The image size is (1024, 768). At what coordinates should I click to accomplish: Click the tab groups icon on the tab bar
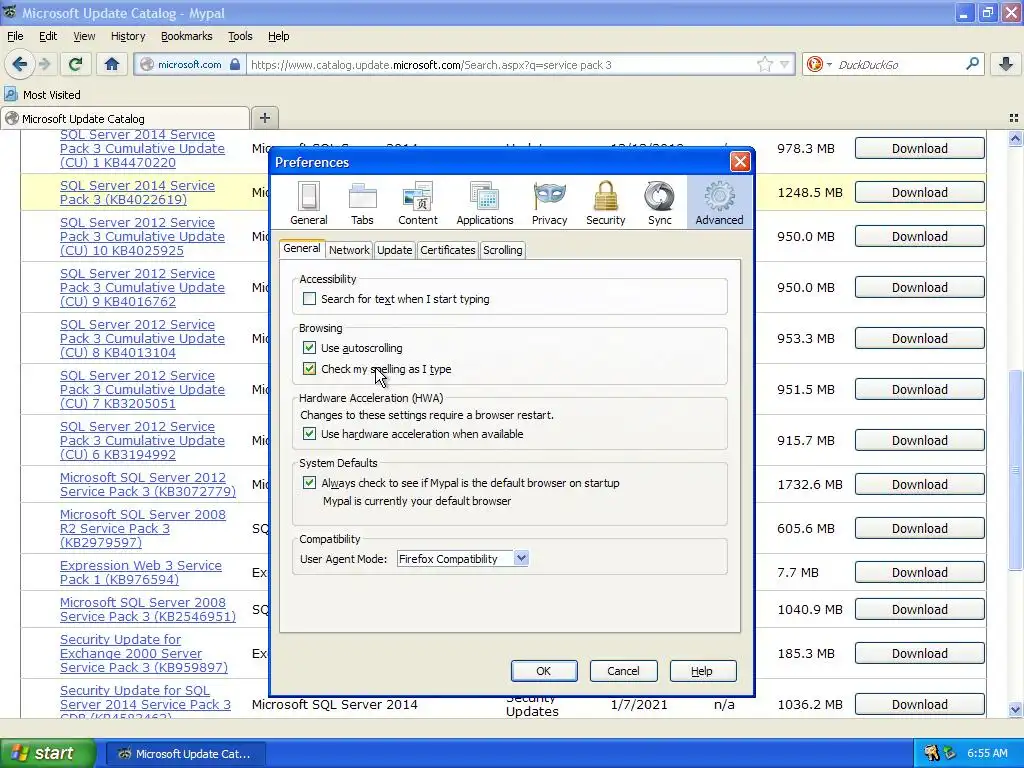click(1014, 118)
